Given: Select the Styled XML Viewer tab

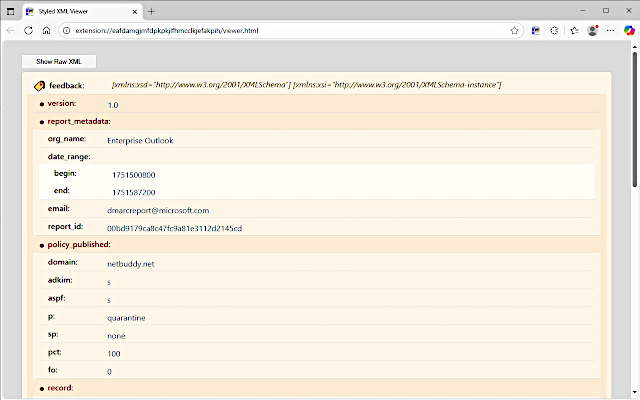Looking at the screenshot, I should [82, 11].
